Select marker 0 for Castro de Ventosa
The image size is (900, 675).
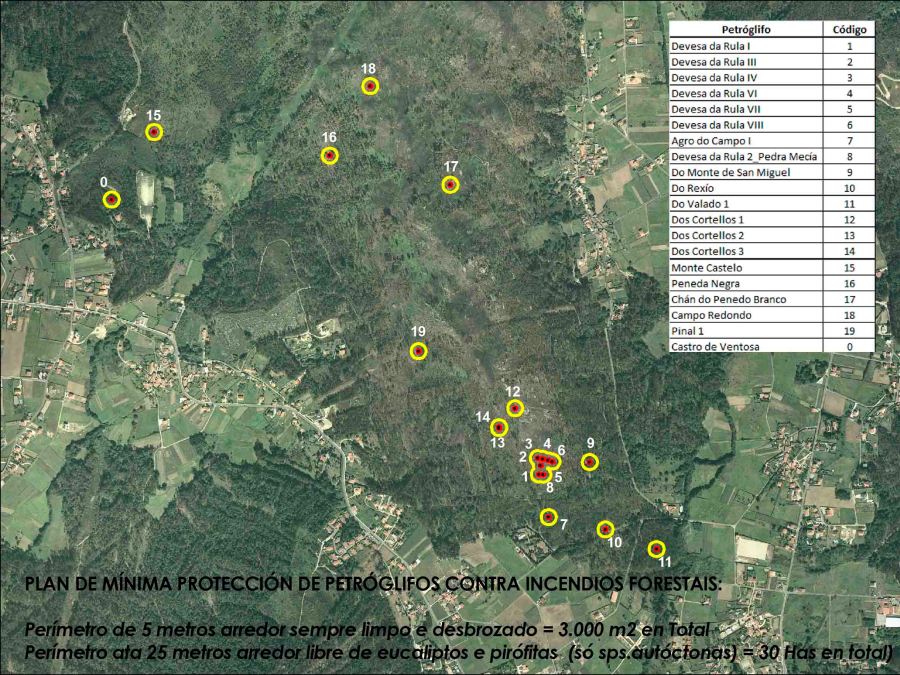click(110, 200)
